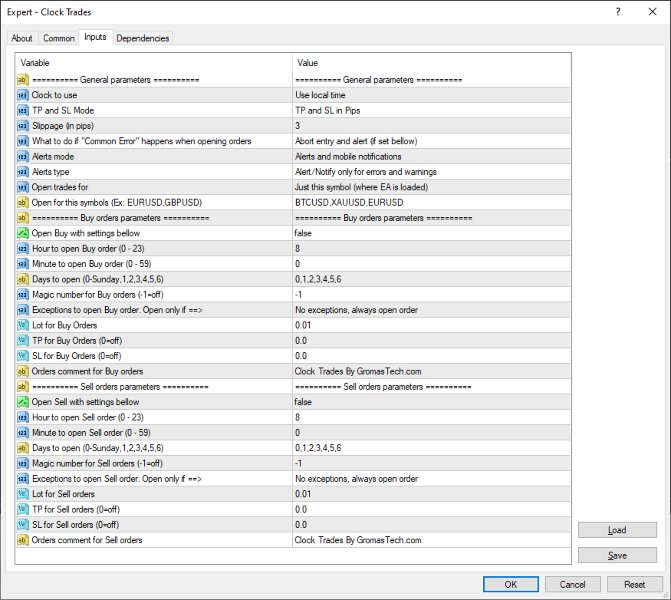The image size is (671, 600).
Task: Toggle the Open Sell with settings bellow false value
Action: click(x=431, y=402)
